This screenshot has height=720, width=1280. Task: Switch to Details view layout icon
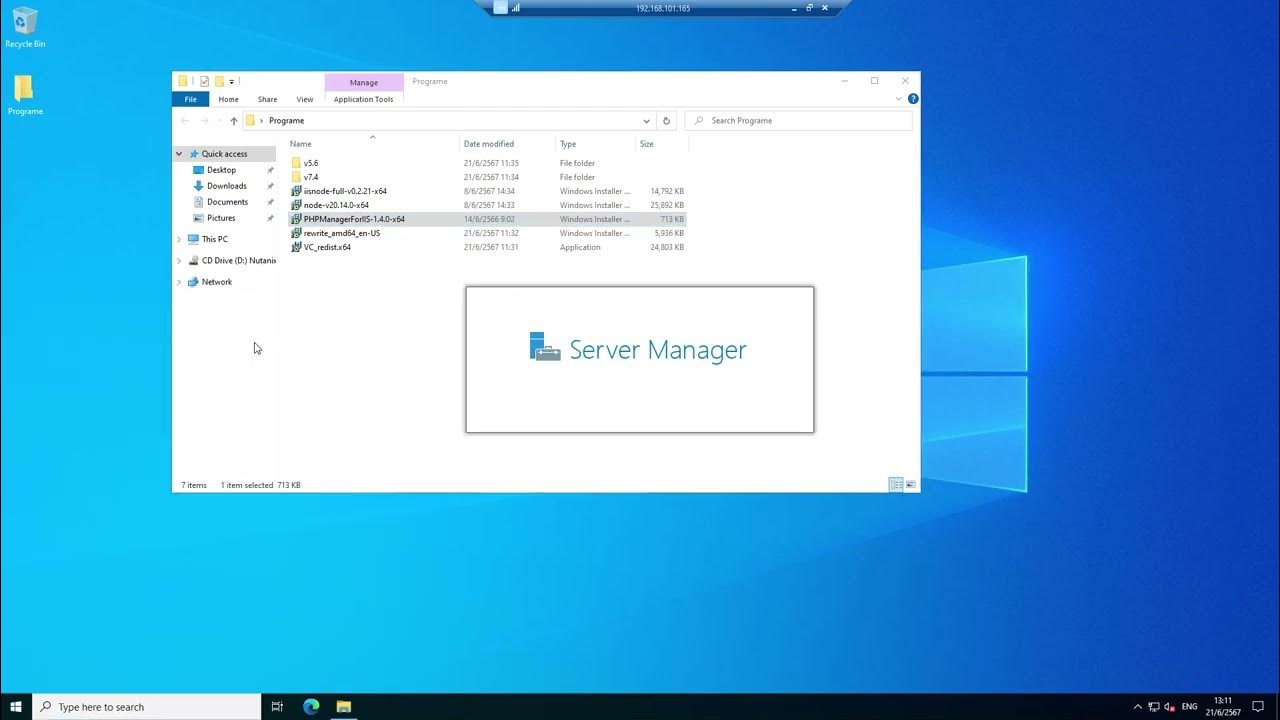coord(896,485)
